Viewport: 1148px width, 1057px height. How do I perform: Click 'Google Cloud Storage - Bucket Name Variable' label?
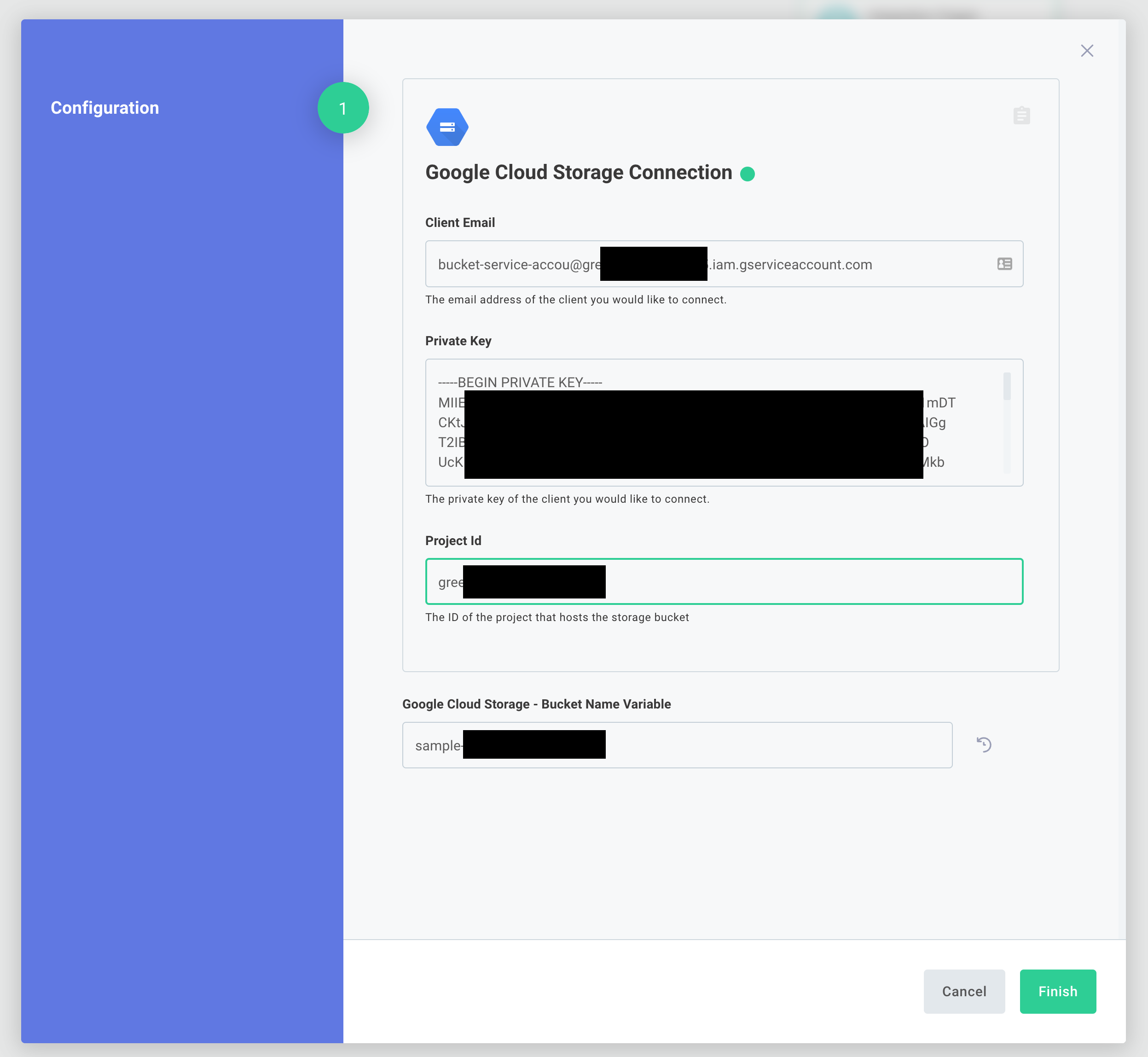coord(537,704)
